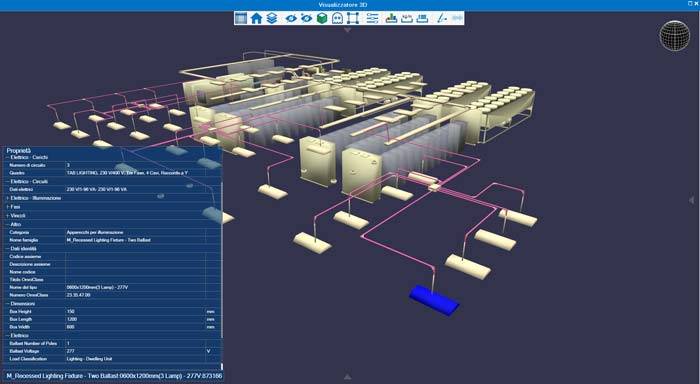Viewport: 700px width, 384px height.
Task: Click the grid table icon in toolbar
Action: (x=241, y=18)
